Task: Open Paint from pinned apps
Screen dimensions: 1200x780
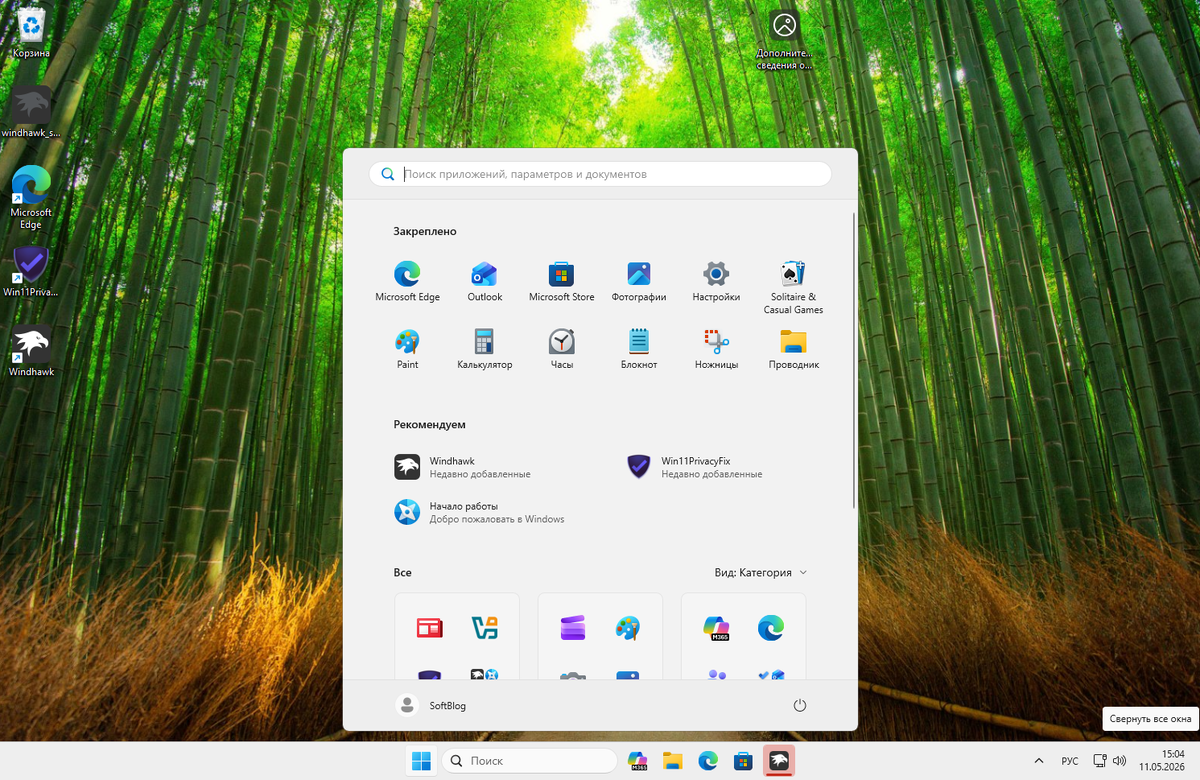Action: click(407, 349)
